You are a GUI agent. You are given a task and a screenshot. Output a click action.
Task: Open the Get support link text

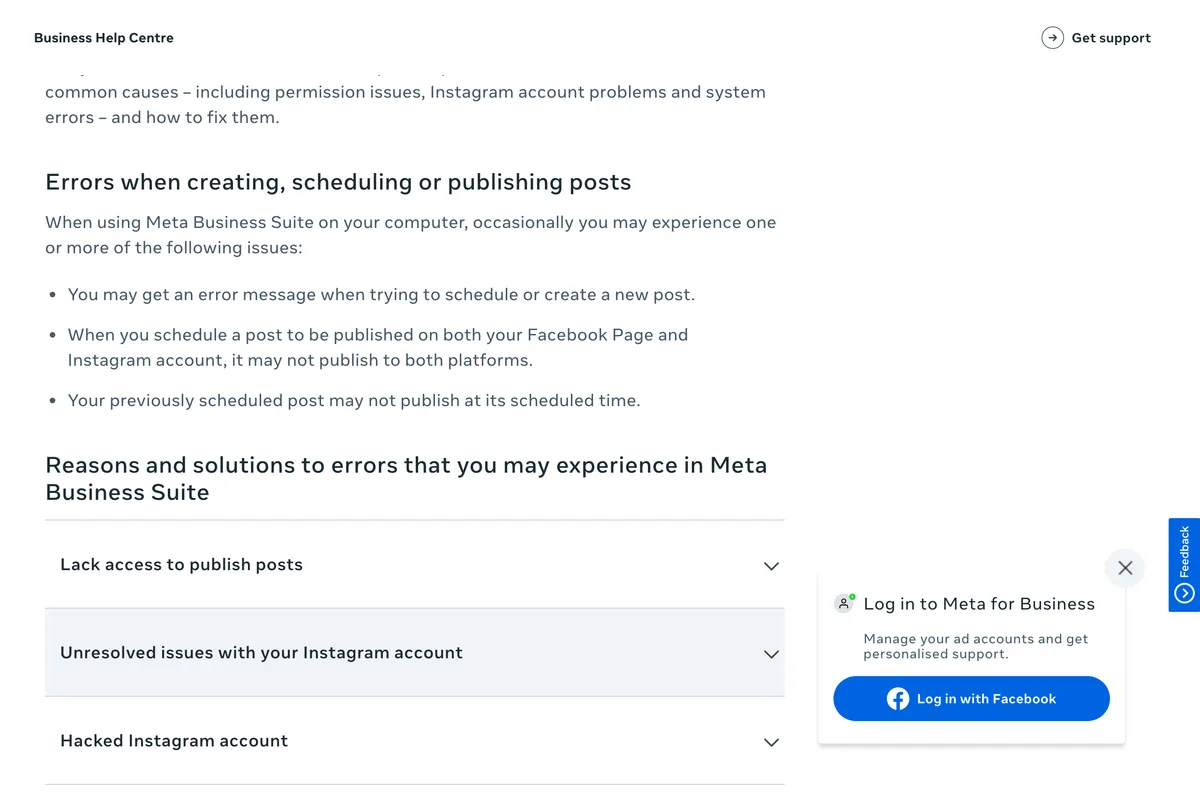[1111, 38]
